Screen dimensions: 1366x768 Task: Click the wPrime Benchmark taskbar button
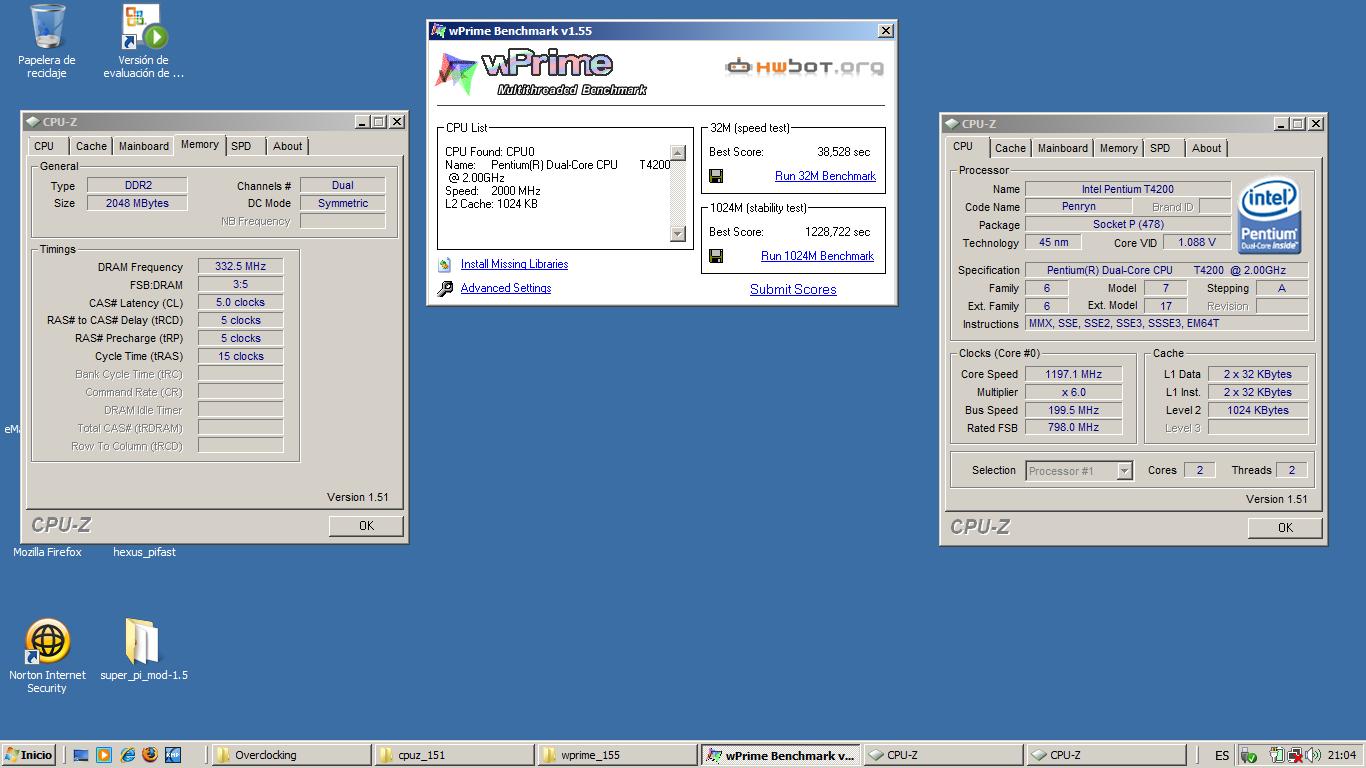(780, 755)
